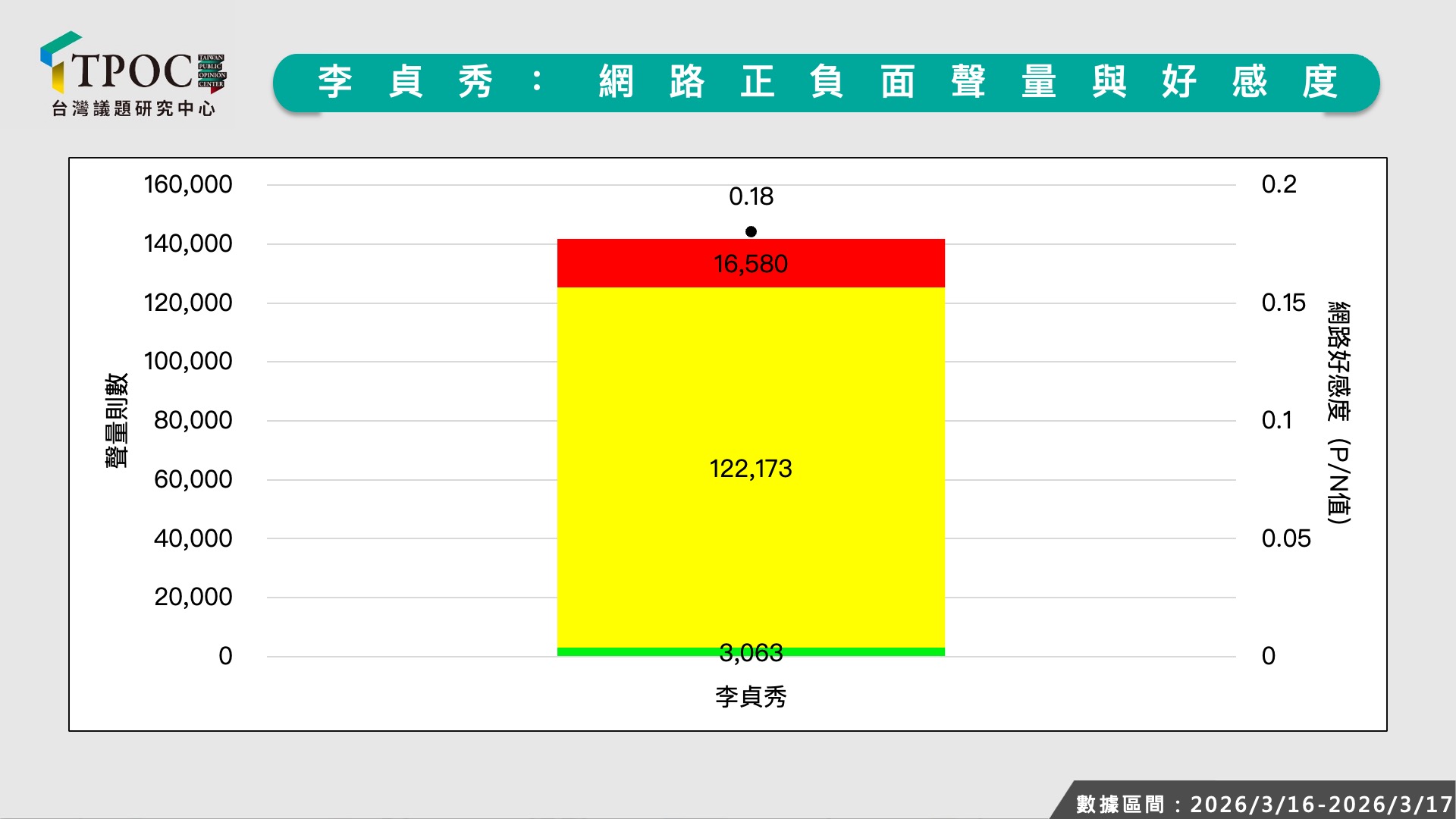Click the 16,580 data label

click(751, 264)
